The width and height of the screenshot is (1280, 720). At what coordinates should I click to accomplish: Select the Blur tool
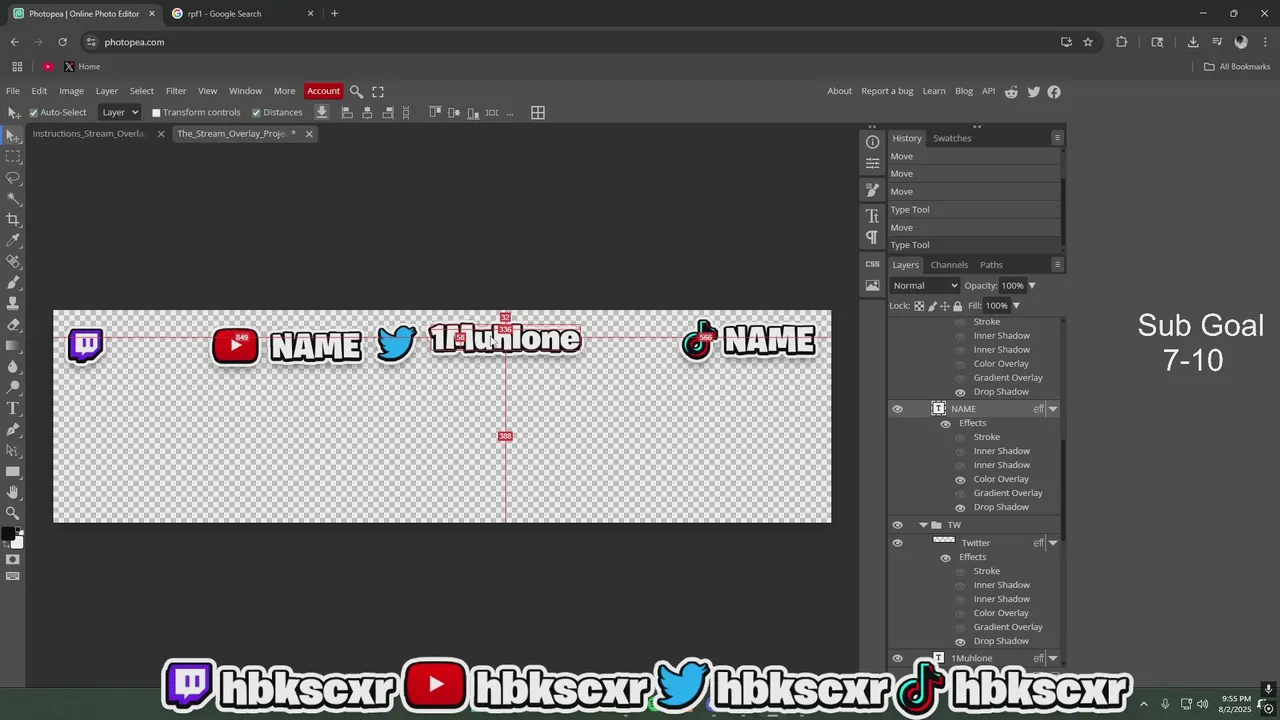click(x=13, y=366)
